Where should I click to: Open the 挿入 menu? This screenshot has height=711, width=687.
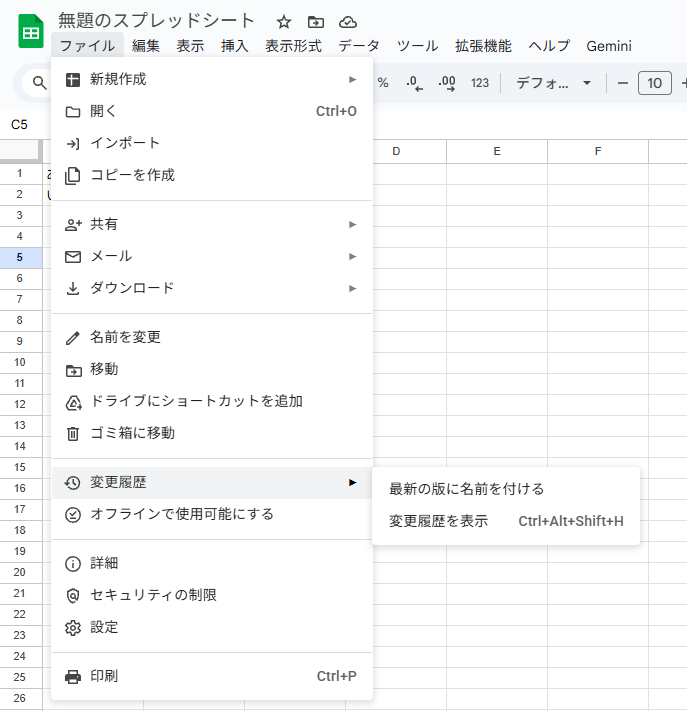tap(234, 46)
